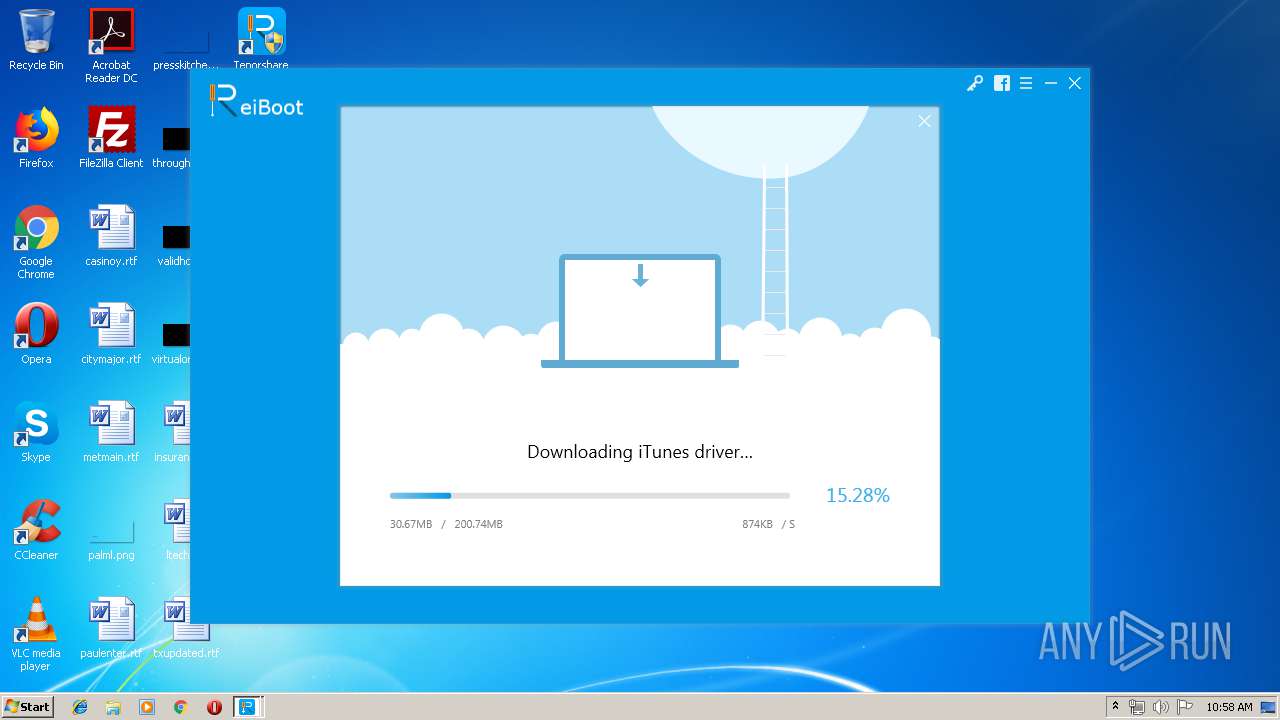Click the download progress bar
The image size is (1280, 720).
(590, 495)
